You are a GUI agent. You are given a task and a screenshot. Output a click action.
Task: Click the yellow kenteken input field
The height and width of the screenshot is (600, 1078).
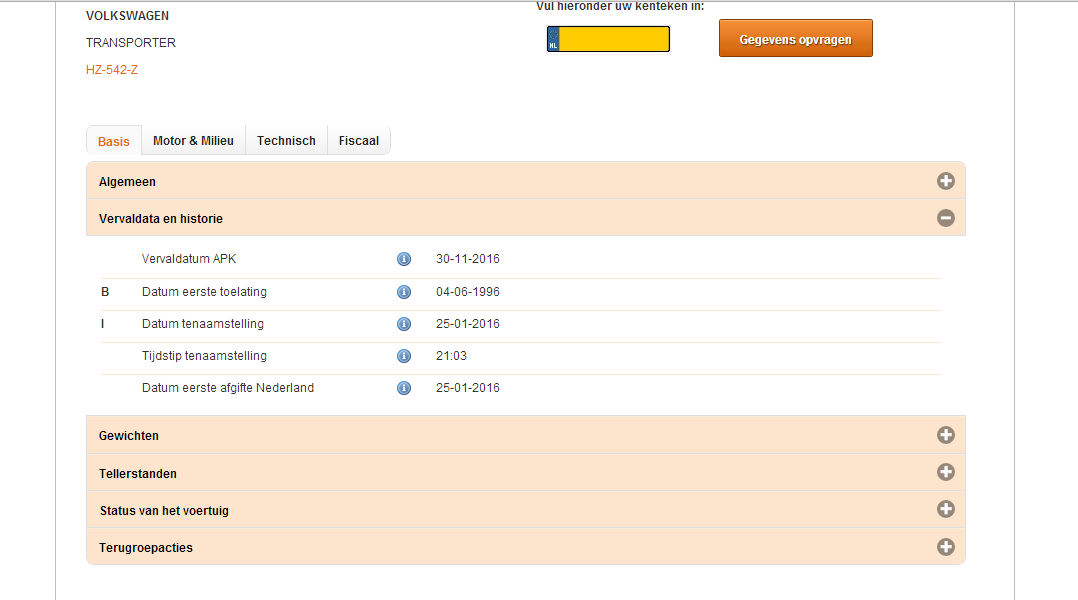[613, 39]
